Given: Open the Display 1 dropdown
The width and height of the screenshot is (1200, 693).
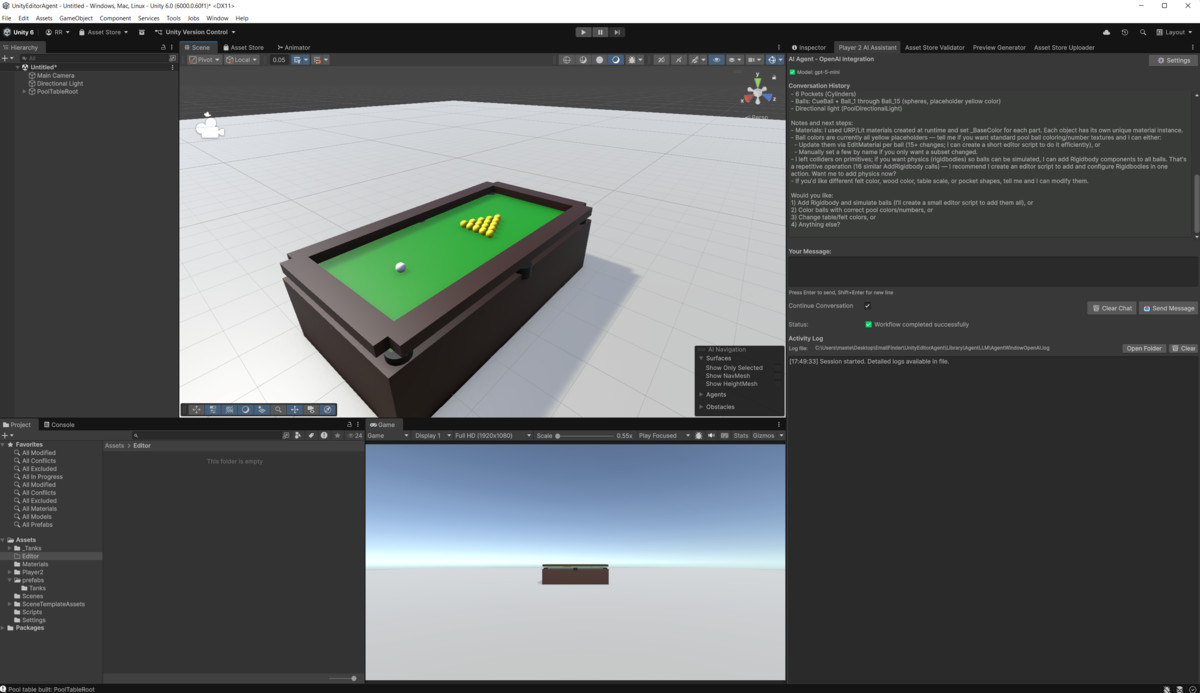Looking at the screenshot, I should 431,436.
